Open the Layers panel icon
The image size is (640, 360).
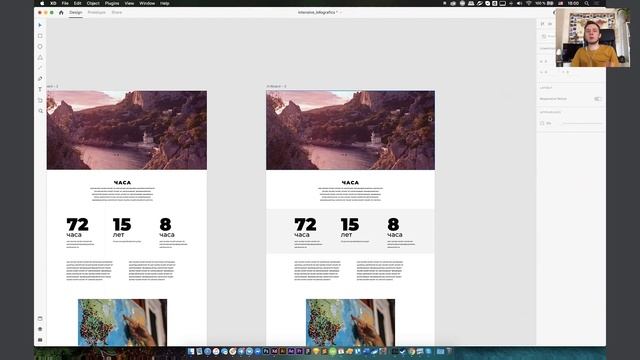[40, 329]
